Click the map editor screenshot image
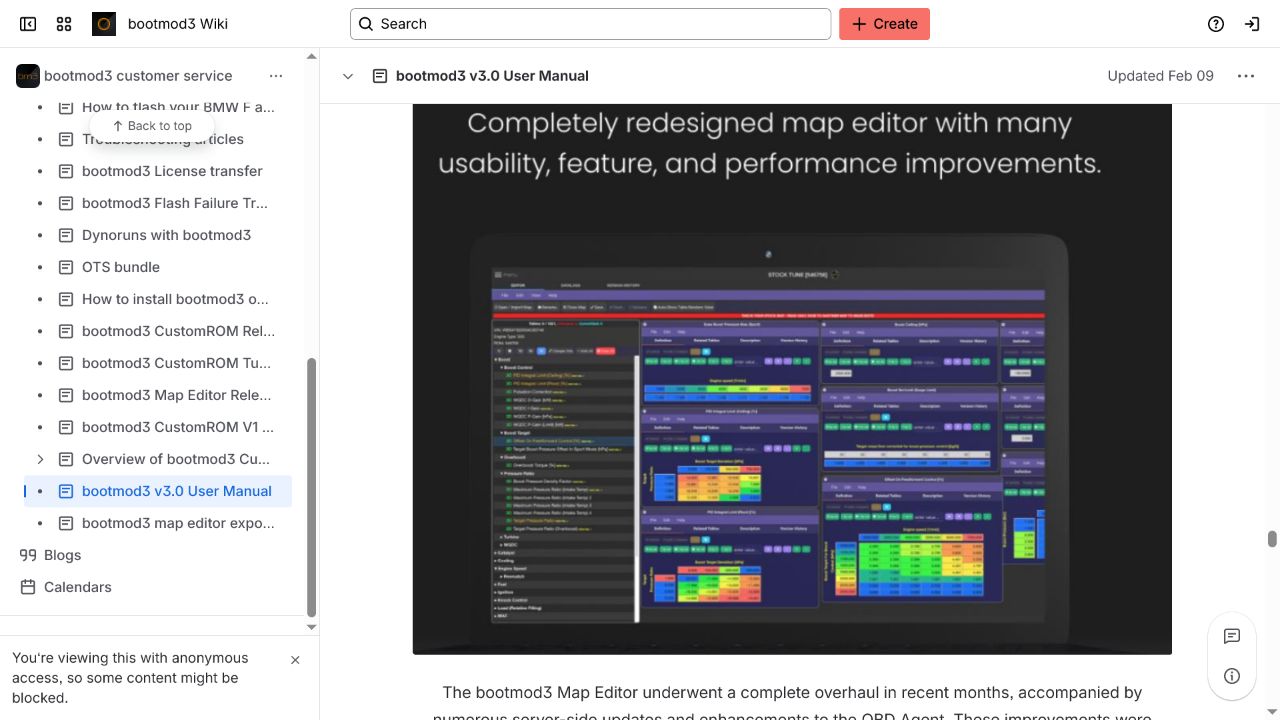The width and height of the screenshot is (1280, 720). (792, 379)
